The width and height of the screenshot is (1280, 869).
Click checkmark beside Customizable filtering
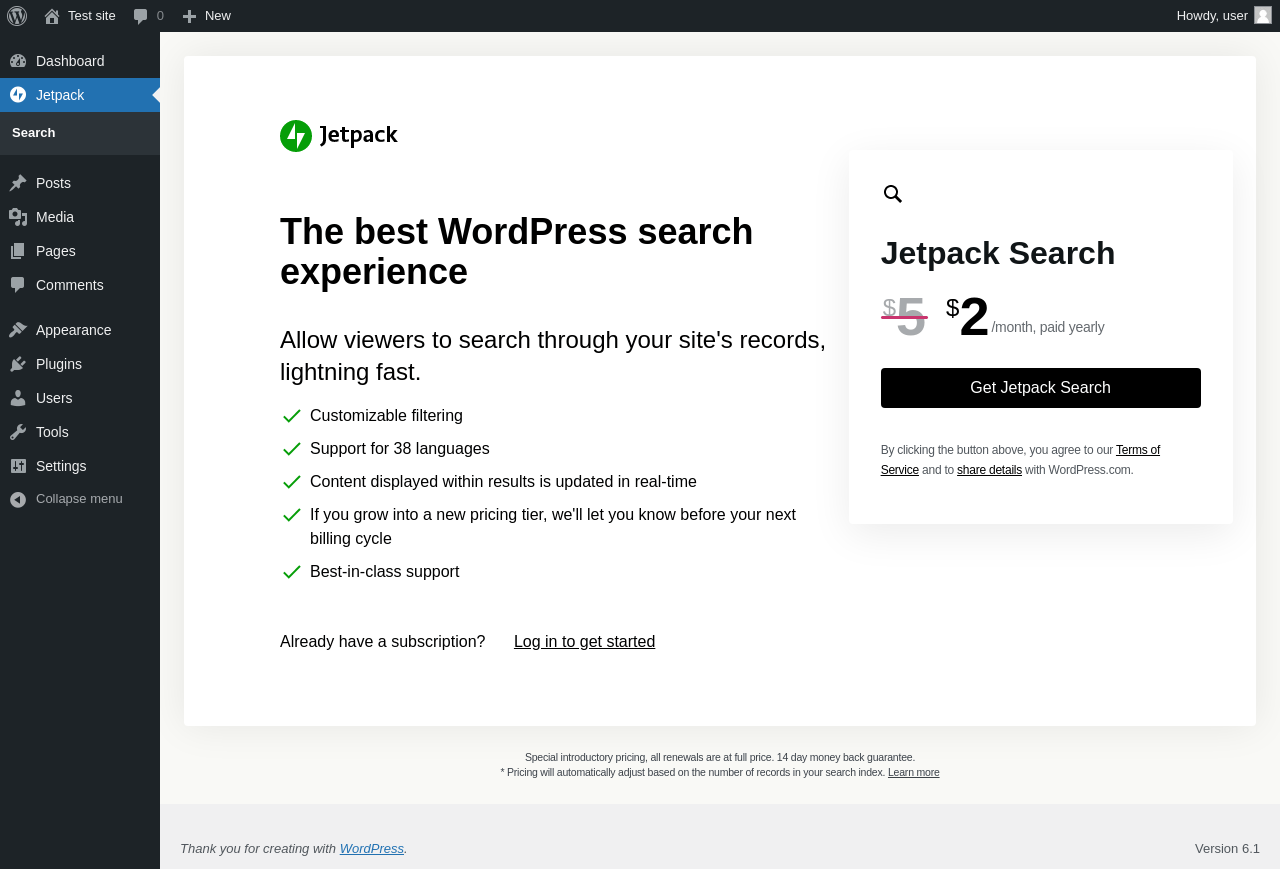[292, 416]
